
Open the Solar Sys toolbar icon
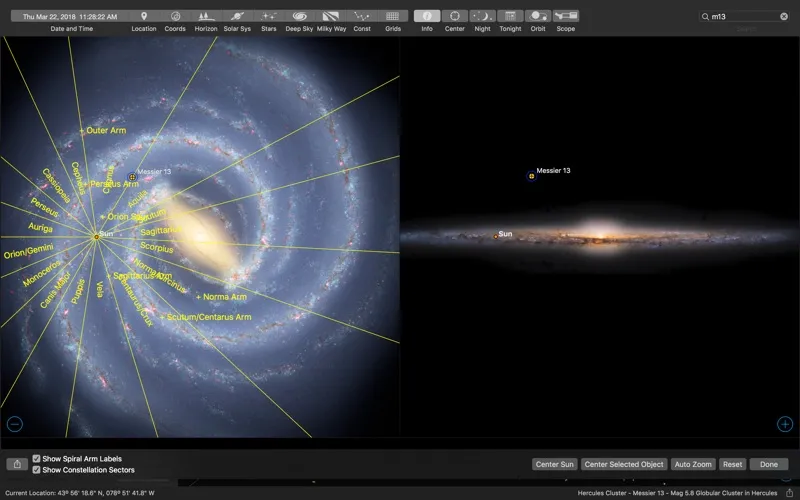(239, 17)
